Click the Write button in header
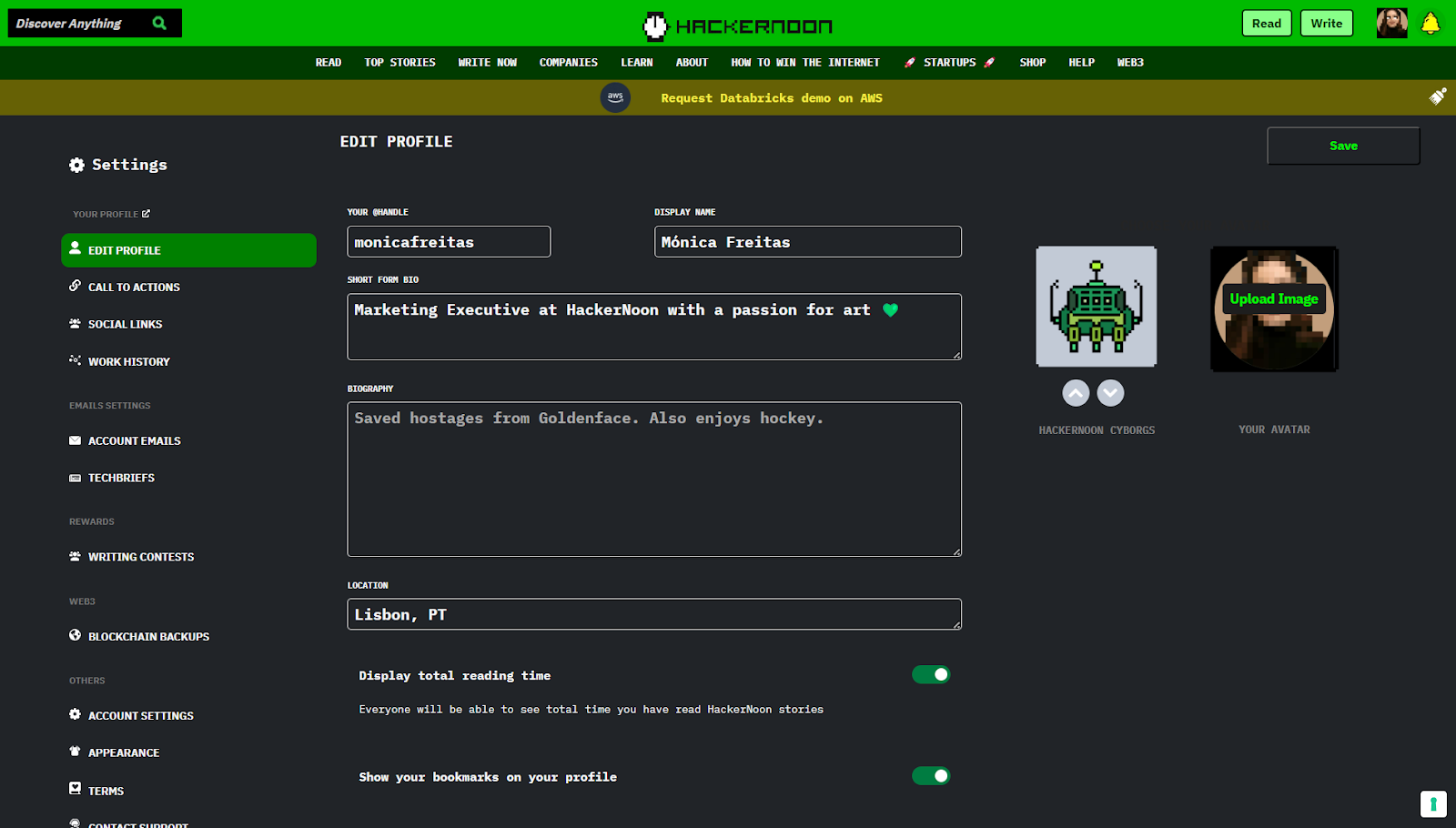 click(x=1327, y=24)
